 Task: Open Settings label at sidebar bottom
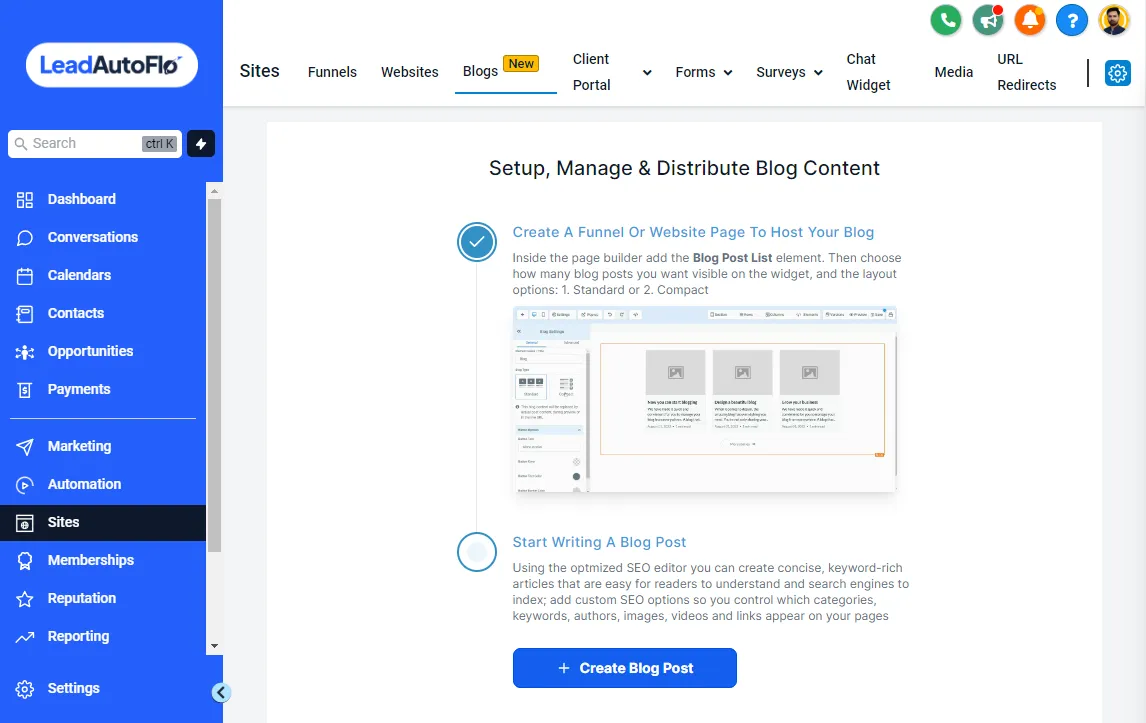click(x=73, y=689)
